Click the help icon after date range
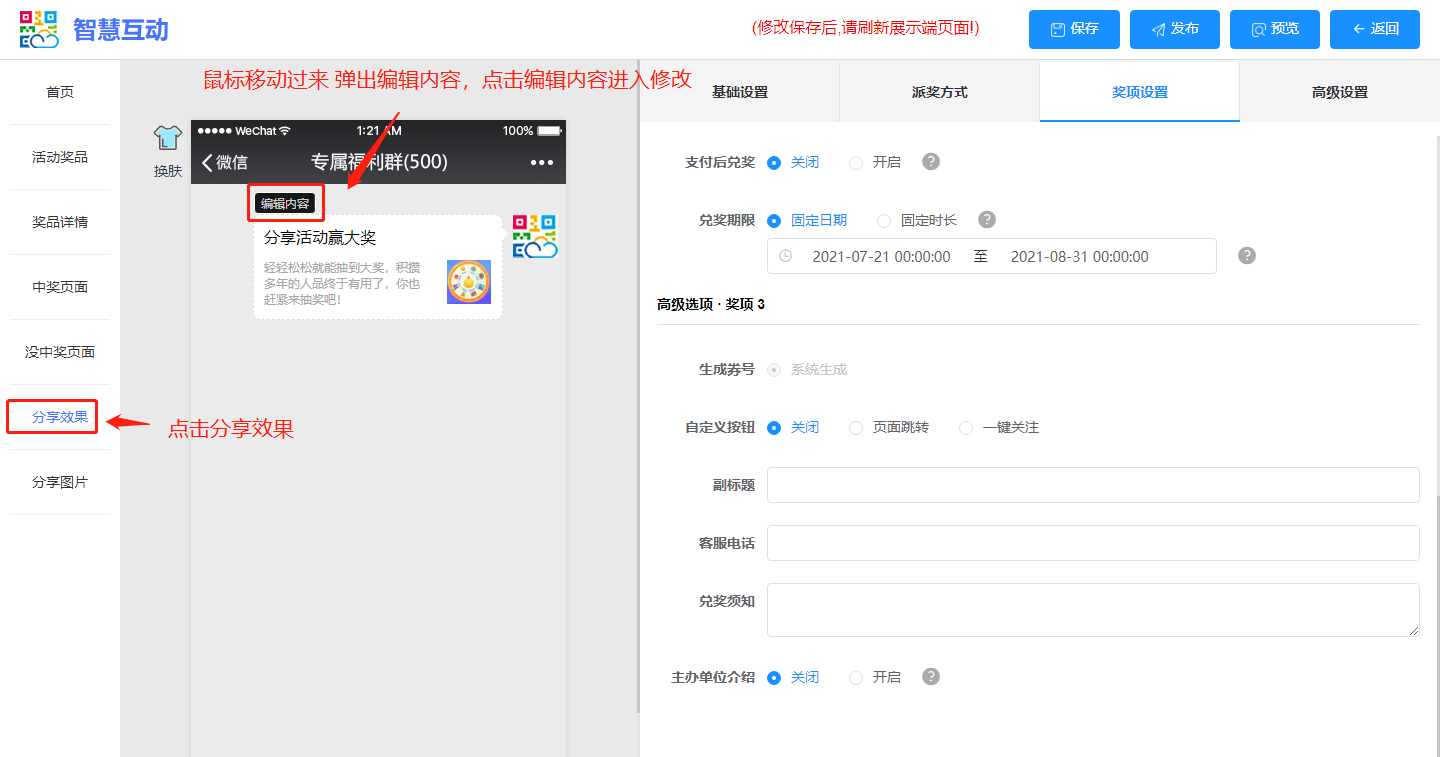The height and width of the screenshot is (757, 1440). click(x=1247, y=256)
